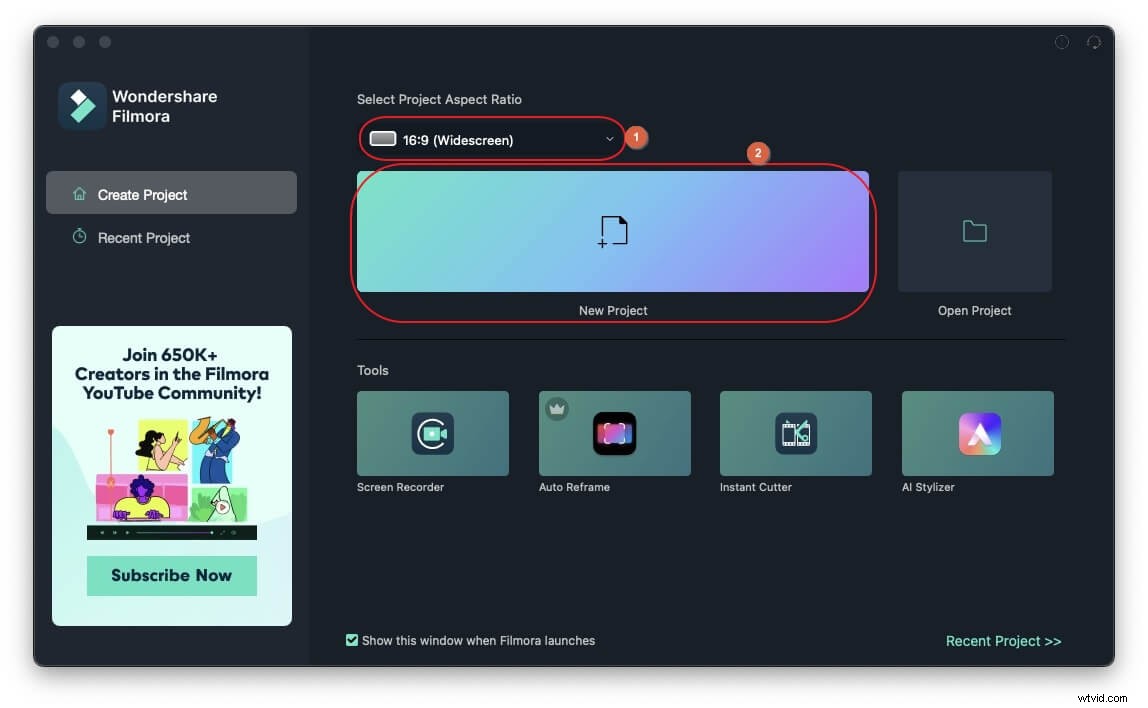Select Create Project in the sidebar
The width and height of the screenshot is (1148, 708).
pyautogui.click(x=140, y=193)
